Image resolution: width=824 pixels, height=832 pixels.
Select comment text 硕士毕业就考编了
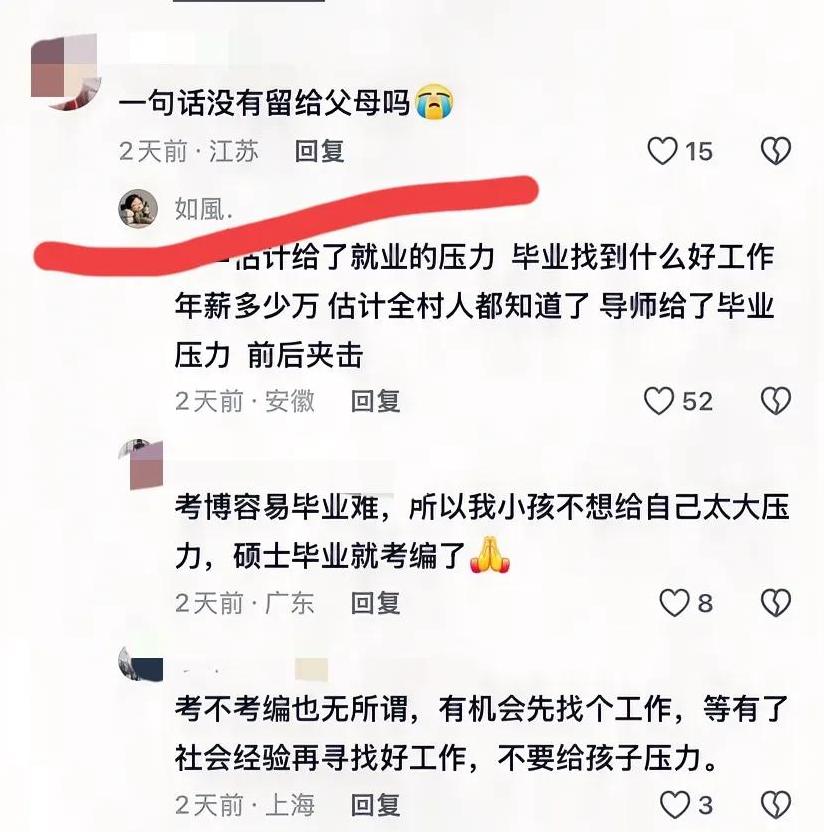click(x=350, y=556)
